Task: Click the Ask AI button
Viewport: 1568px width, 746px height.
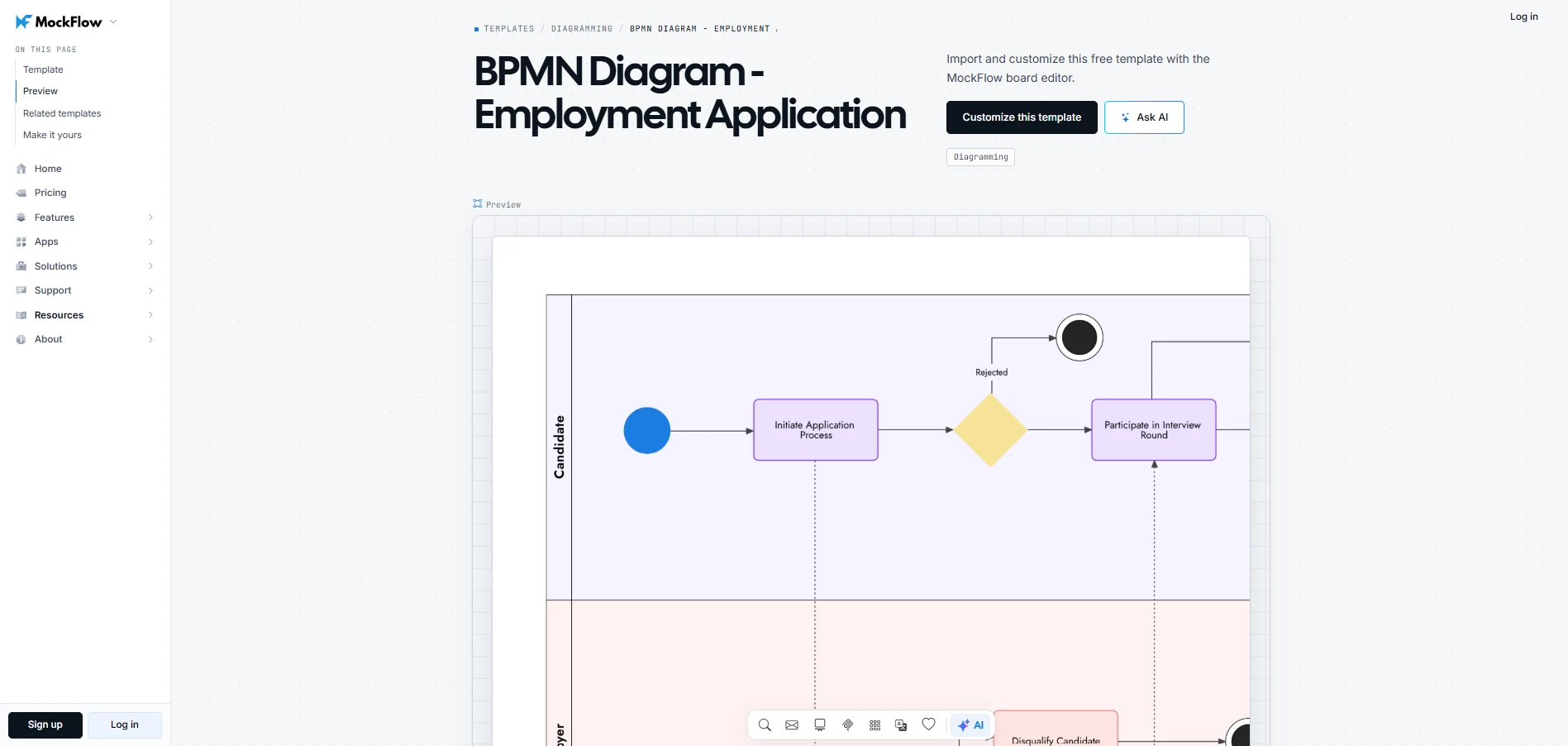Action: click(x=1144, y=117)
